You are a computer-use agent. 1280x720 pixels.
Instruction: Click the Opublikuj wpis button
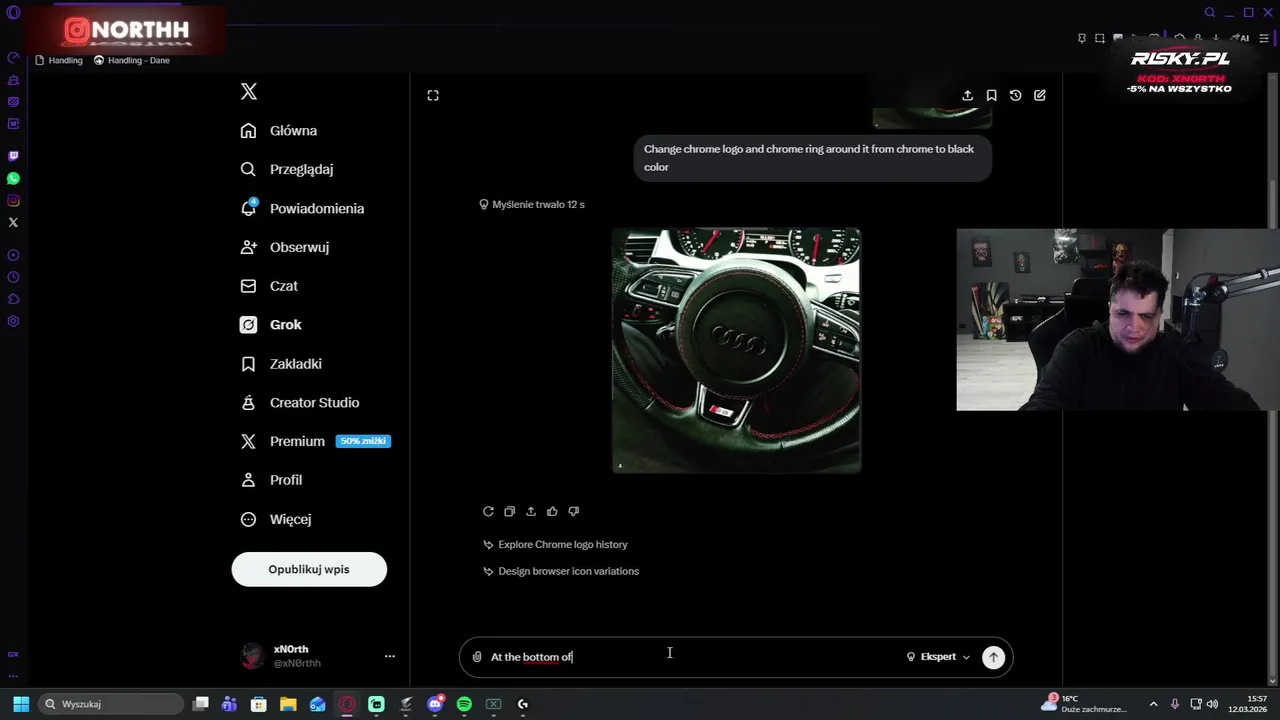tap(309, 569)
